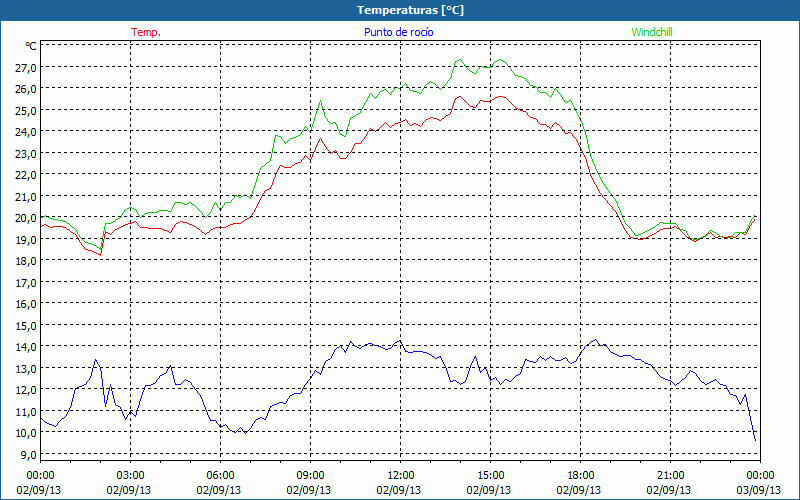Click the 18:00 time axis label
Screen dimensions: 800x500
pyautogui.click(x=581, y=476)
